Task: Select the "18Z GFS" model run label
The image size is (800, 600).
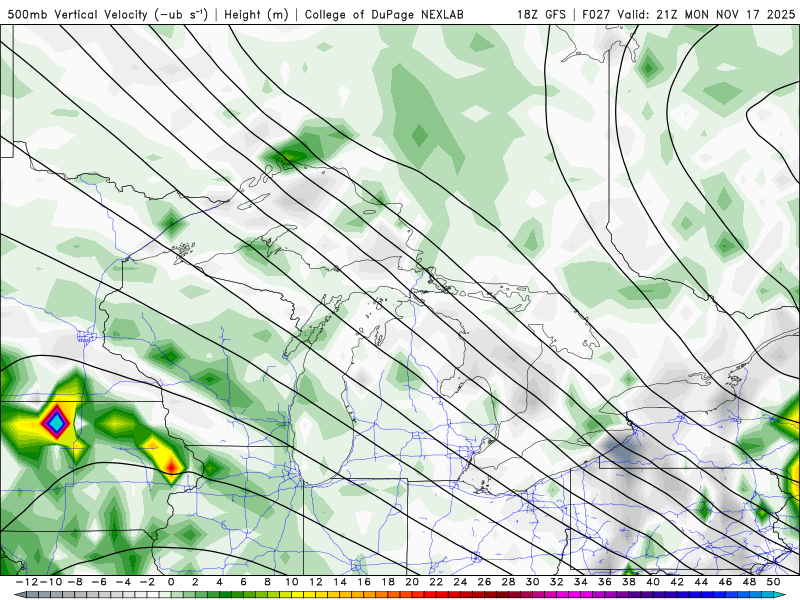Action: coord(541,15)
